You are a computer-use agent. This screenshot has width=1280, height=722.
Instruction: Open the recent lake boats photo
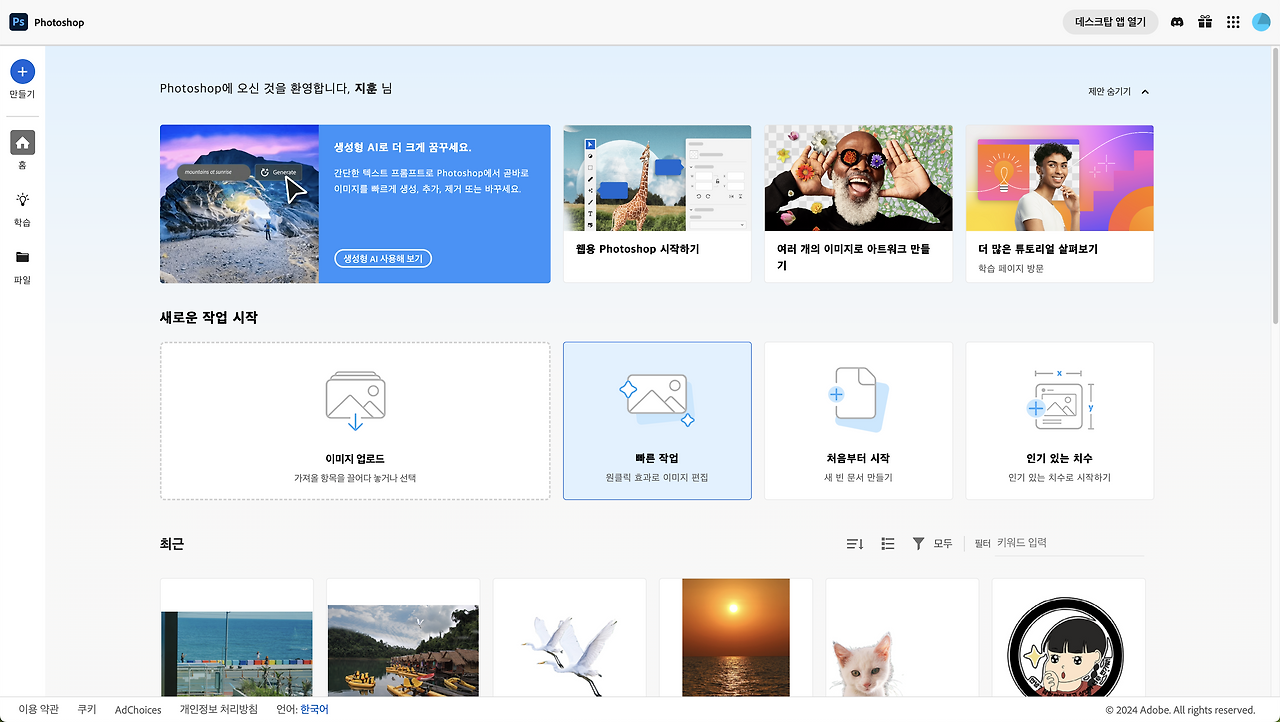[403, 650]
